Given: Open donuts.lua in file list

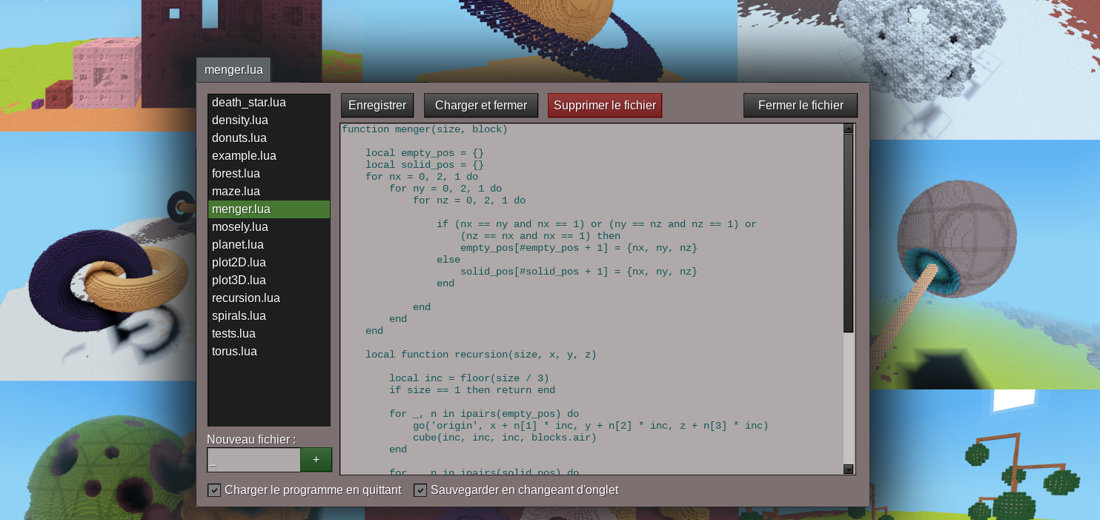Looking at the screenshot, I should 269,138.
